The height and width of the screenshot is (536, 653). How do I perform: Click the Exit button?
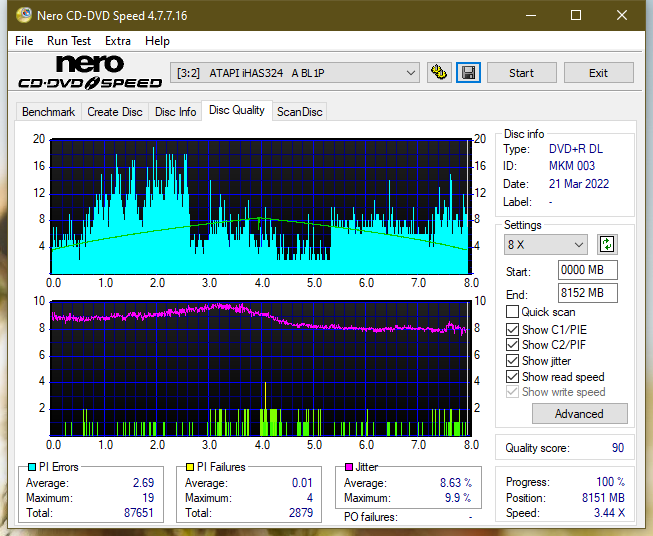click(598, 73)
